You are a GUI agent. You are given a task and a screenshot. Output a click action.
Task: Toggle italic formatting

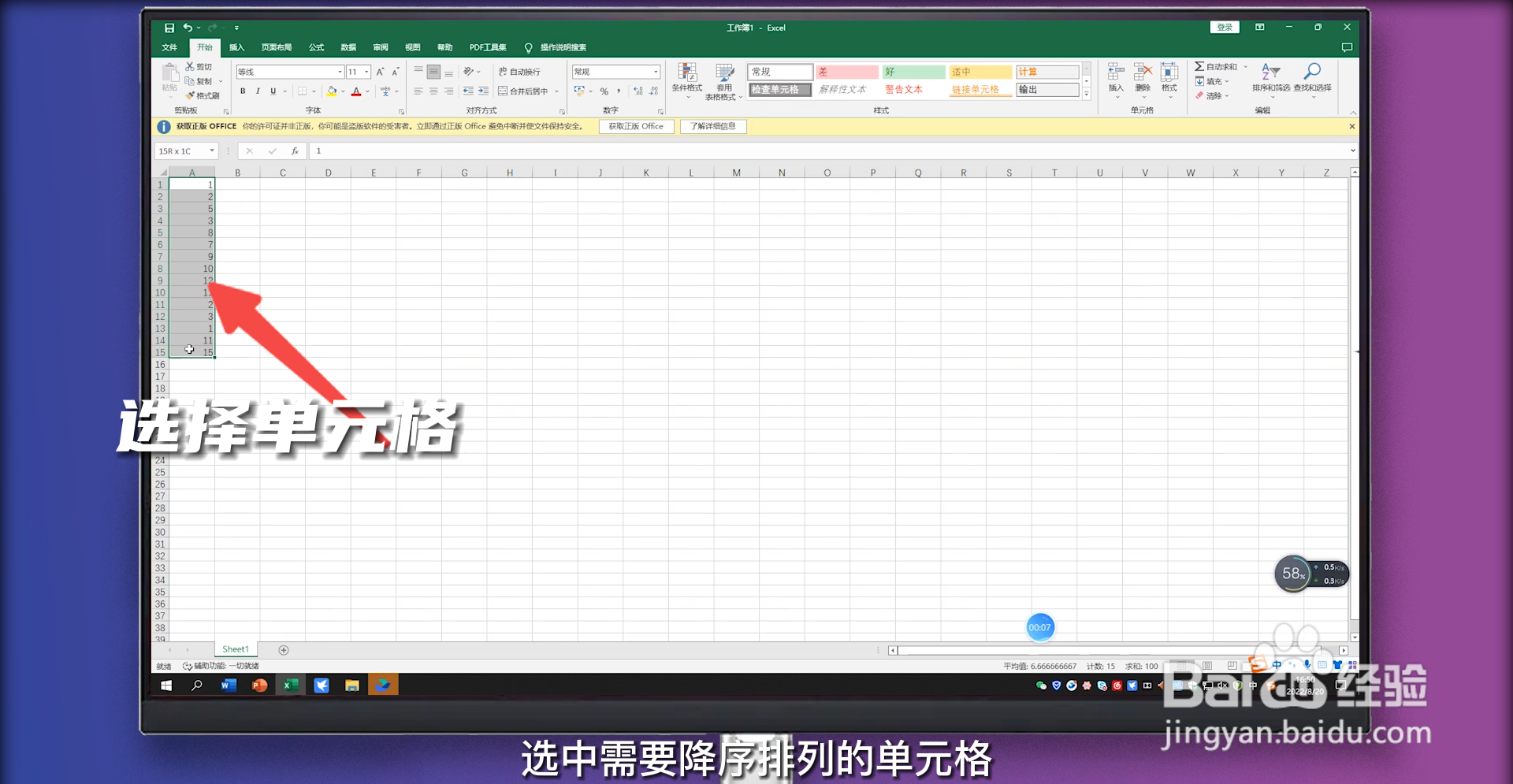click(x=258, y=91)
